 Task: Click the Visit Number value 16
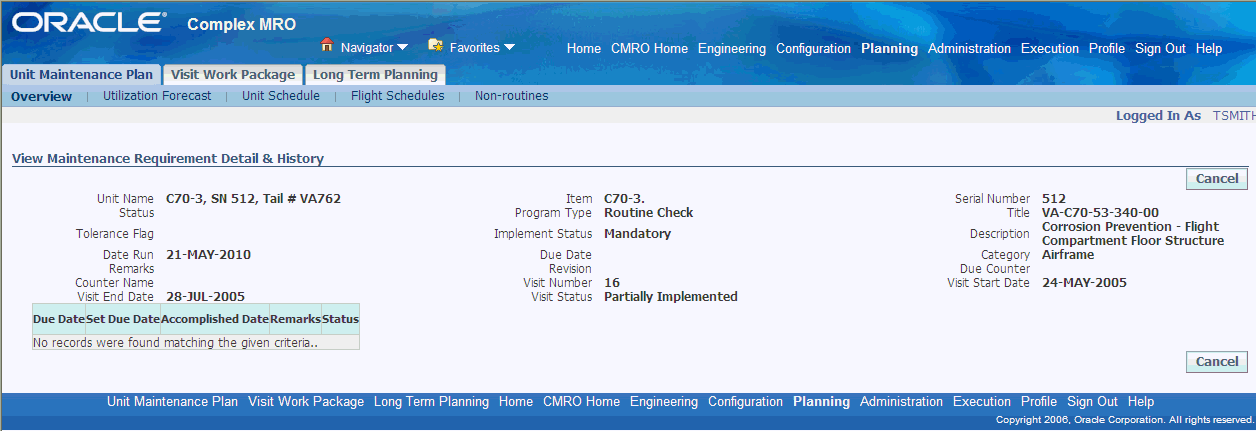tap(612, 283)
